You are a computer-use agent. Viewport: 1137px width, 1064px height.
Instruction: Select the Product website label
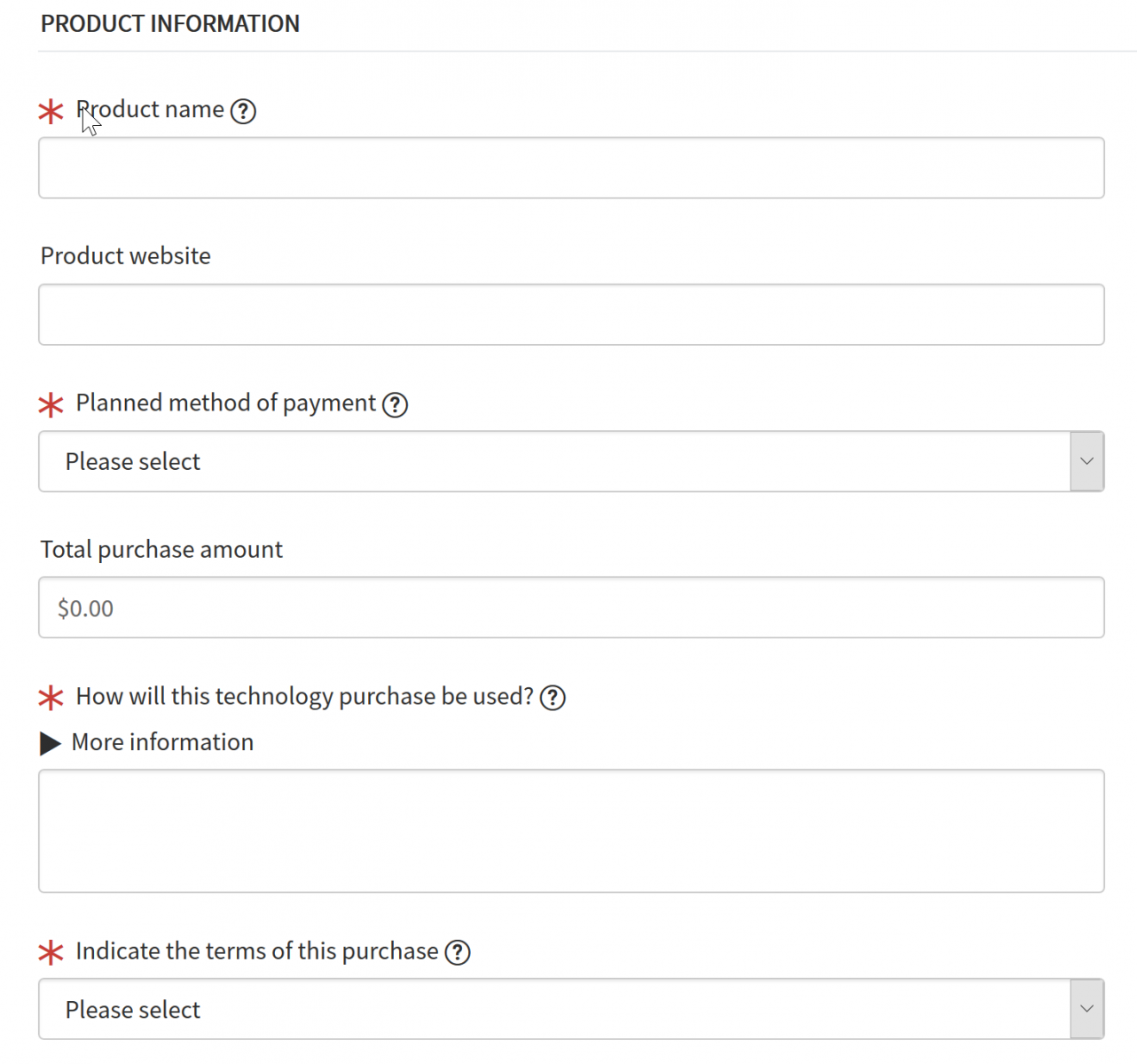(125, 256)
